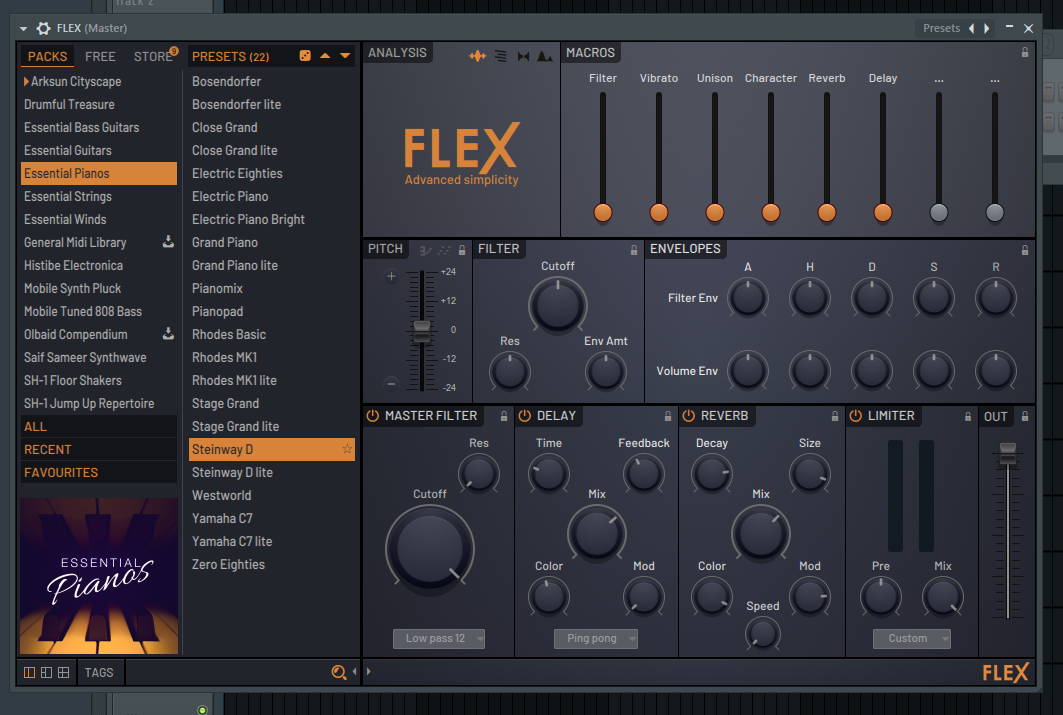
Task: Lock the Pitch section
Action: (462, 250)
